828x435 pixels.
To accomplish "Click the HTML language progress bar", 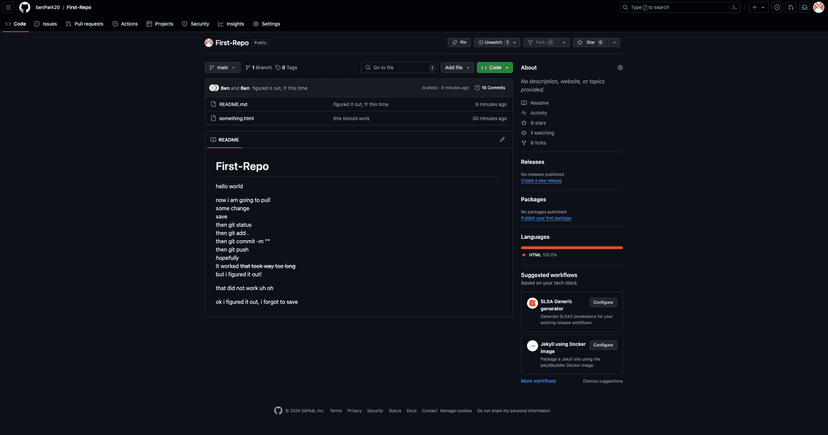I will point(571,247).
